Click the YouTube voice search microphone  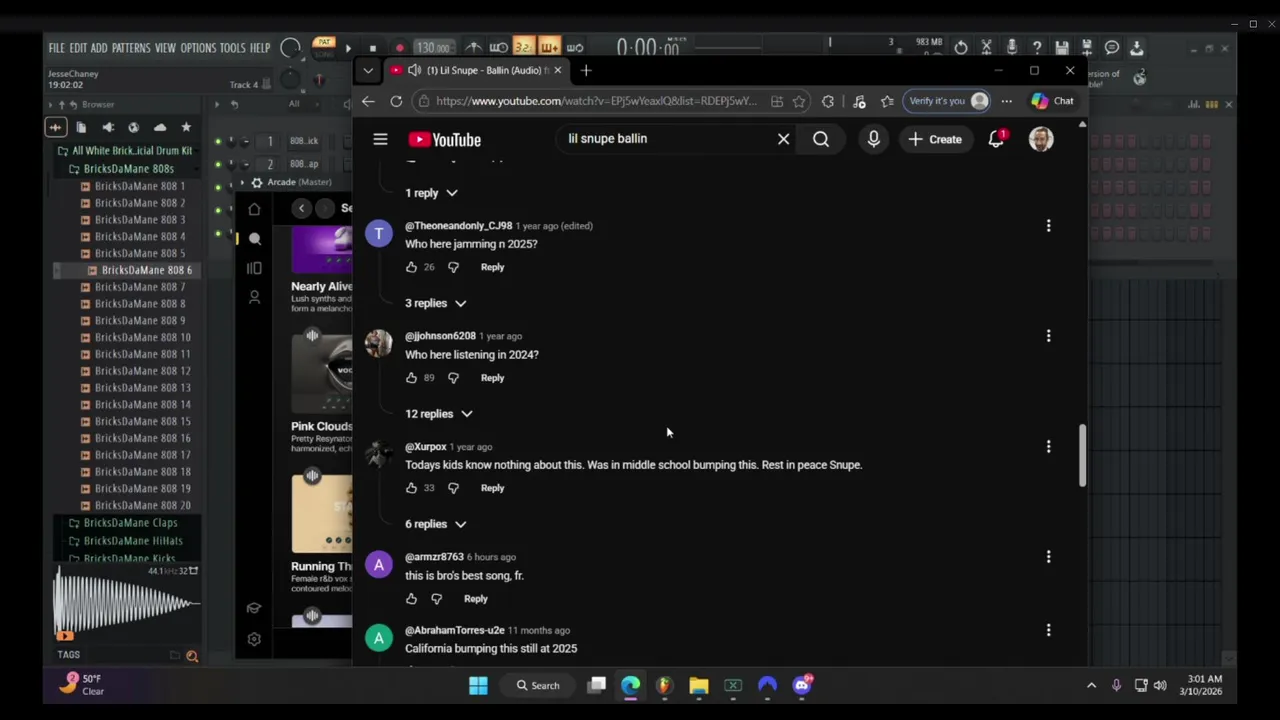coord(873,139)
